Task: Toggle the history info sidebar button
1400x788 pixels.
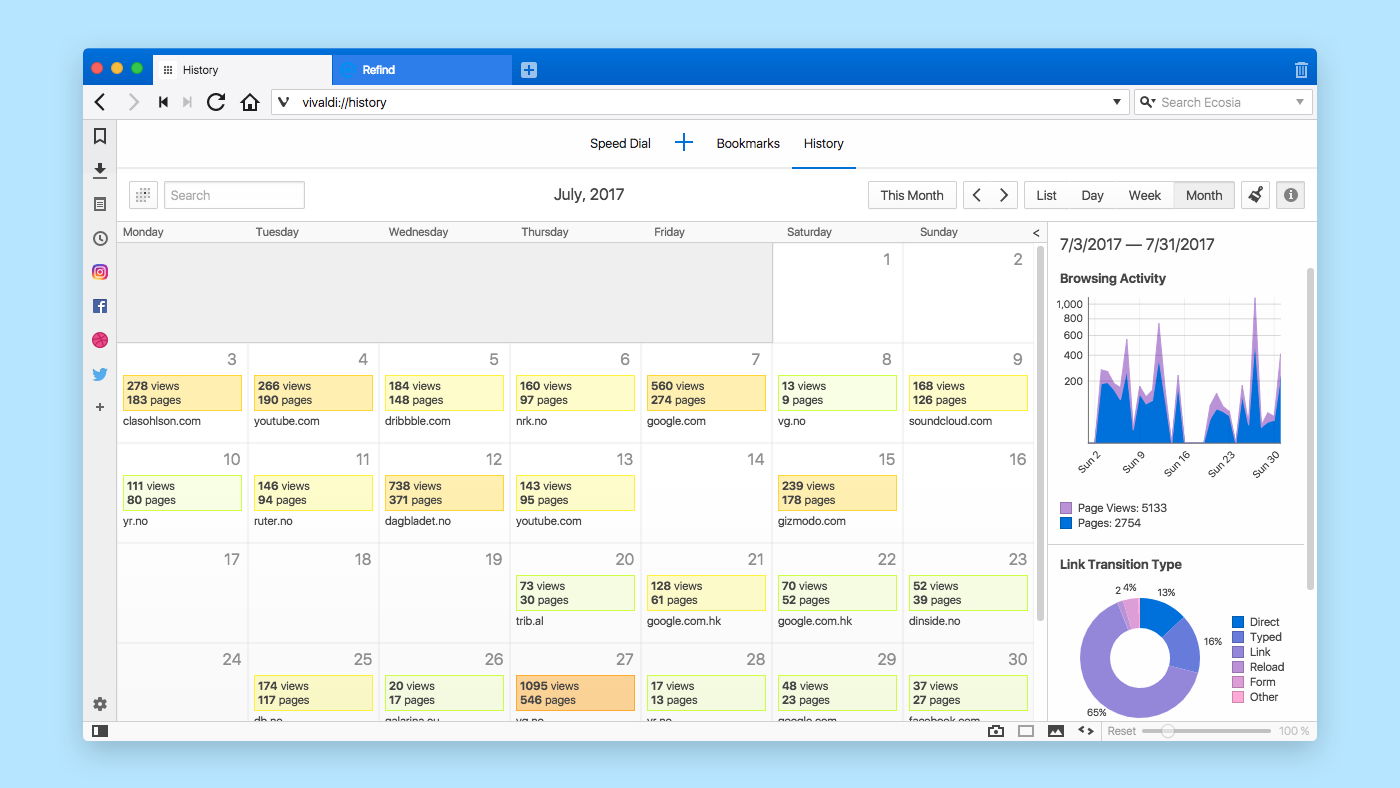Action: tap(1290, 195)
